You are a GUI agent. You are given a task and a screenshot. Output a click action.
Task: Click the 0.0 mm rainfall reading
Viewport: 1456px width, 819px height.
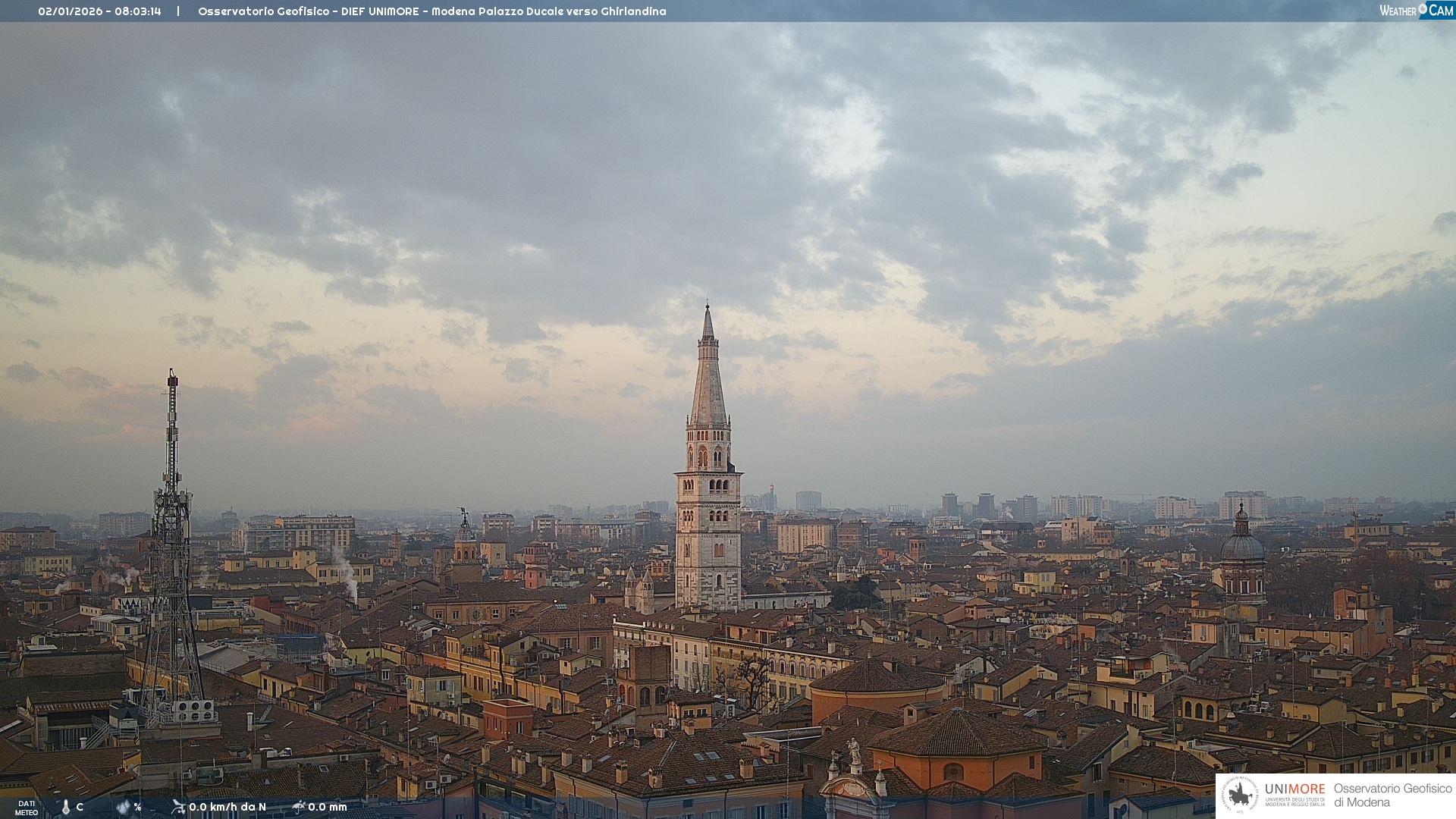pyautogui.click(x=328, y=807)
